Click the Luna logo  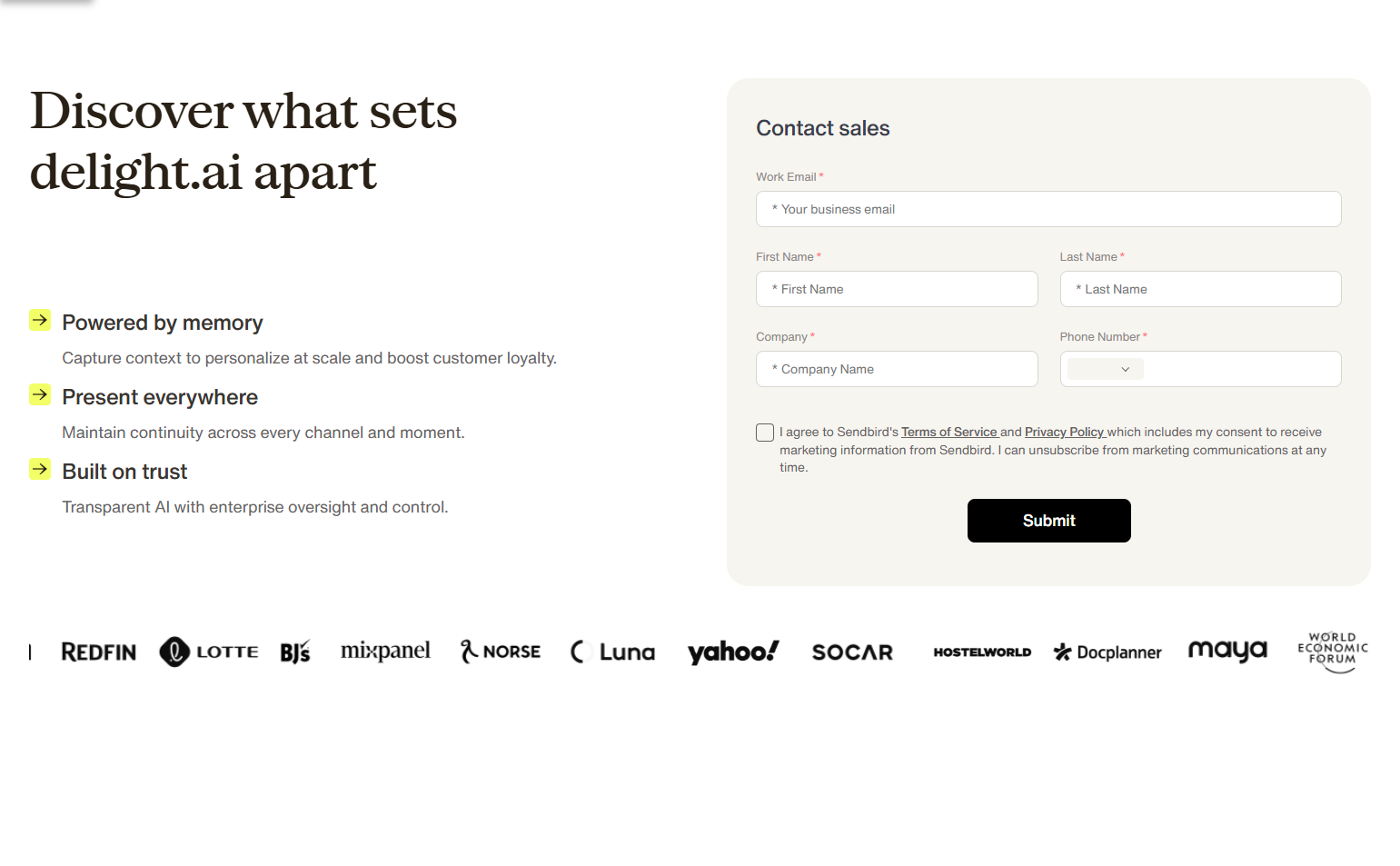613,652
